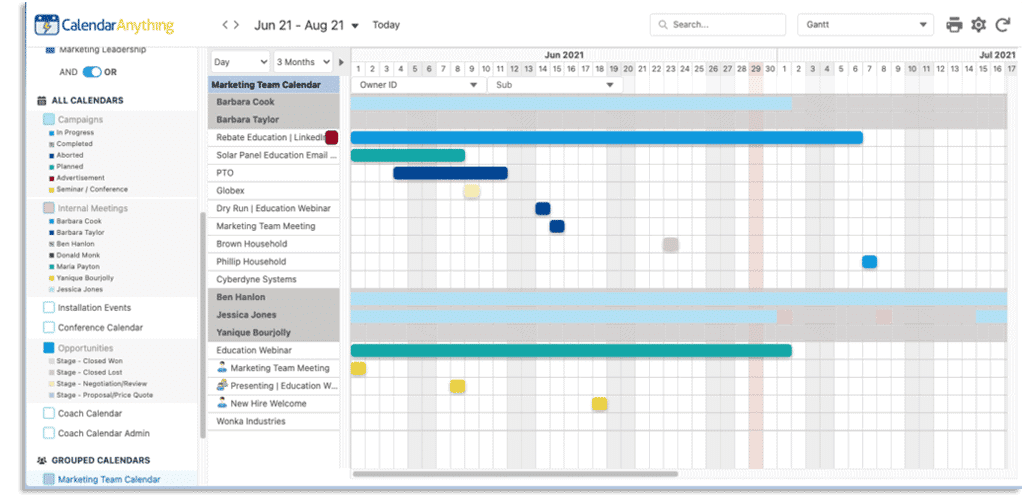Expand timeline with the play arrow button
Screen dimensions: 1024x500
(x=340, y=62)
